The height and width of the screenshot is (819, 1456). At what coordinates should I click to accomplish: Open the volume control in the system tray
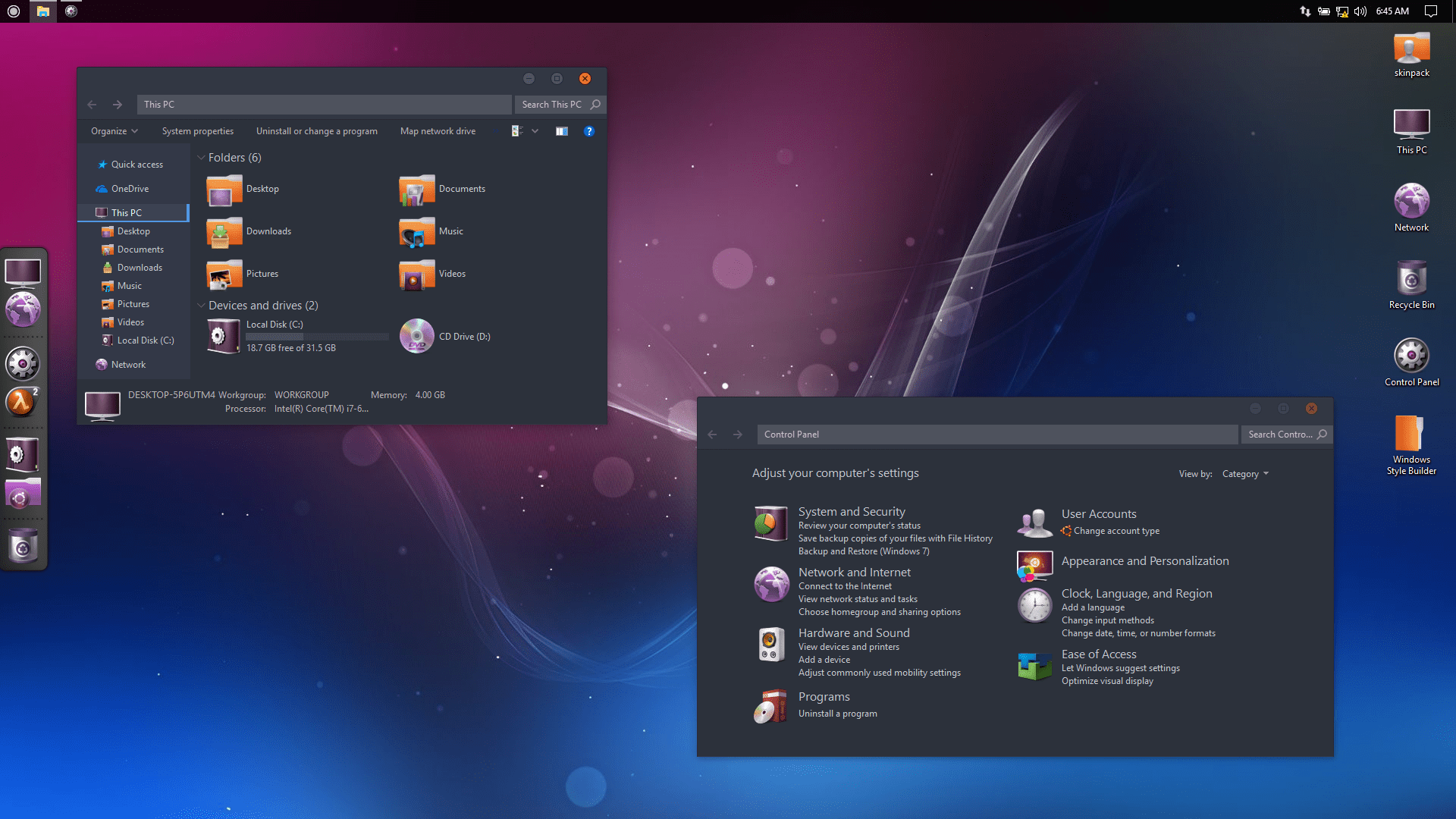(x=1360, y=11)
